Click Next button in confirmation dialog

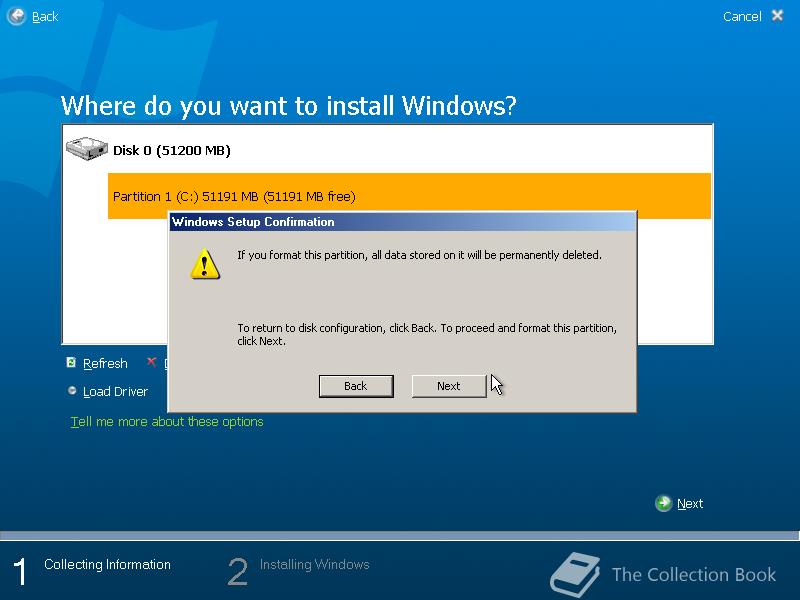(x=448, y=386)
